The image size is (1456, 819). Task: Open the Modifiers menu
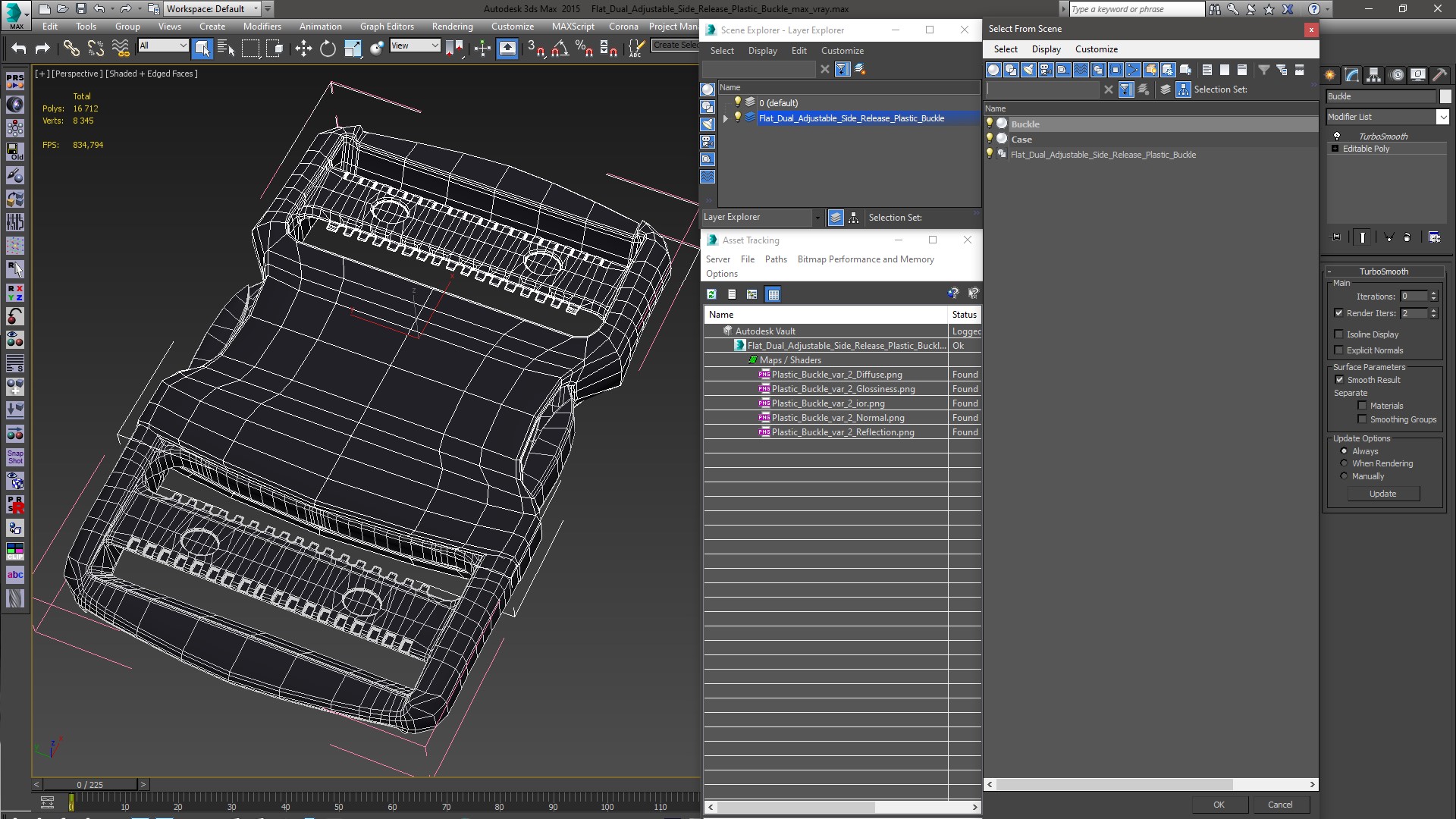click(262, 27)
